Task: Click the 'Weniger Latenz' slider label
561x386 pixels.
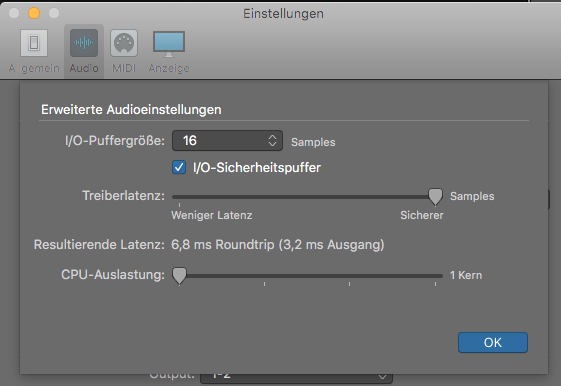Action: coord(211,215)
